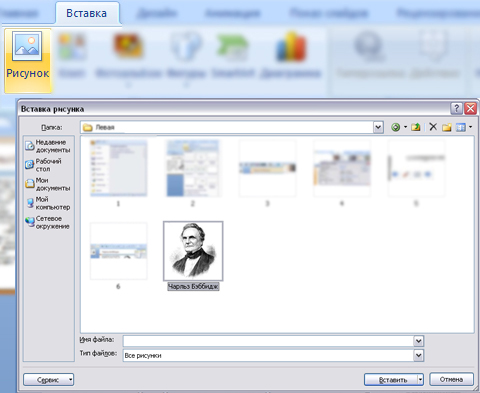Open Мой компьютер in the places bar

pos(48,203)
